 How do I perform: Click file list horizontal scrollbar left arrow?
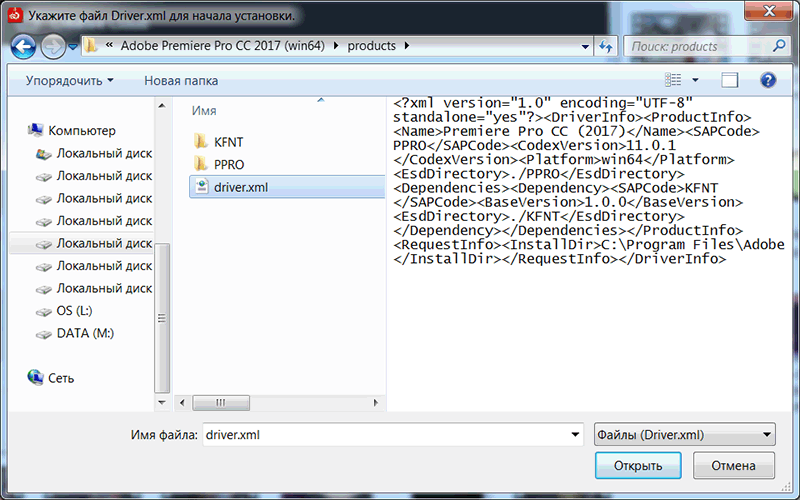[x=182, y=403]
